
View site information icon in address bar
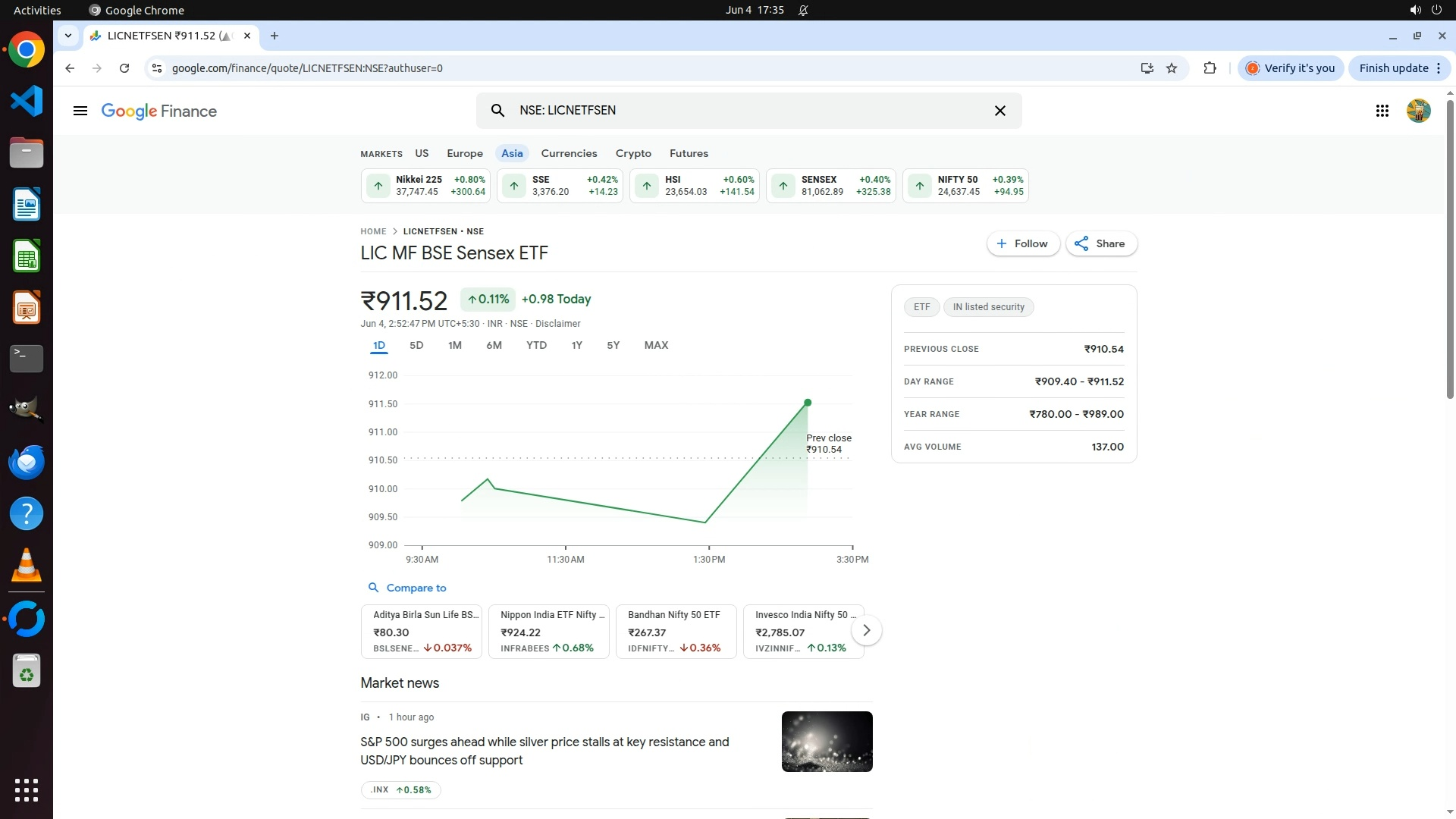pyautogui.click(x=156, y=68)
